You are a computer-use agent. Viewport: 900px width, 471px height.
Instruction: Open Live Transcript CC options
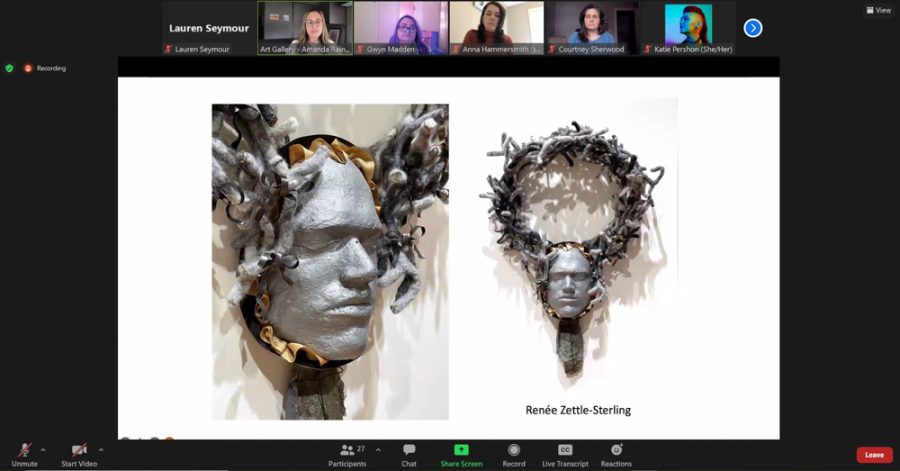565,455
